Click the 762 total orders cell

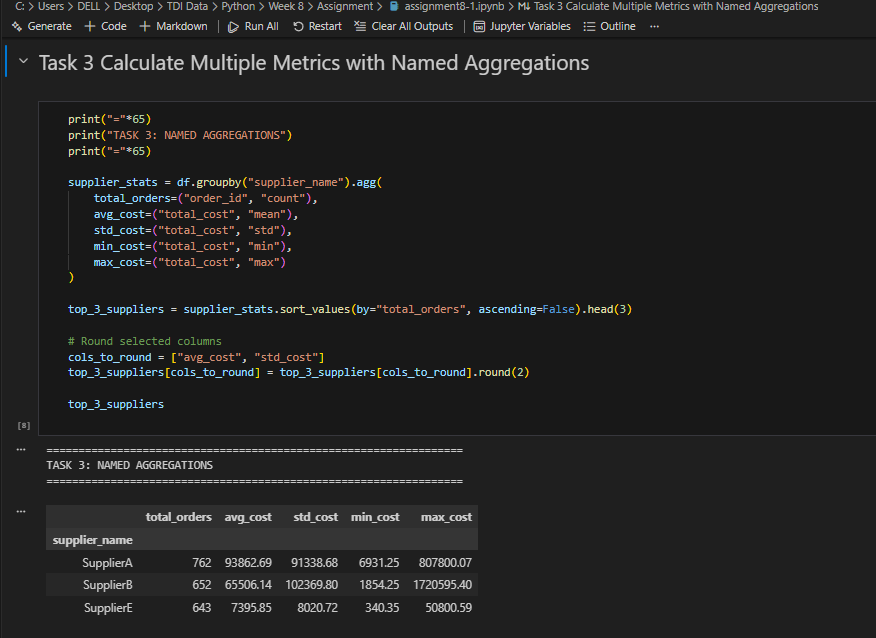point(202,563)
